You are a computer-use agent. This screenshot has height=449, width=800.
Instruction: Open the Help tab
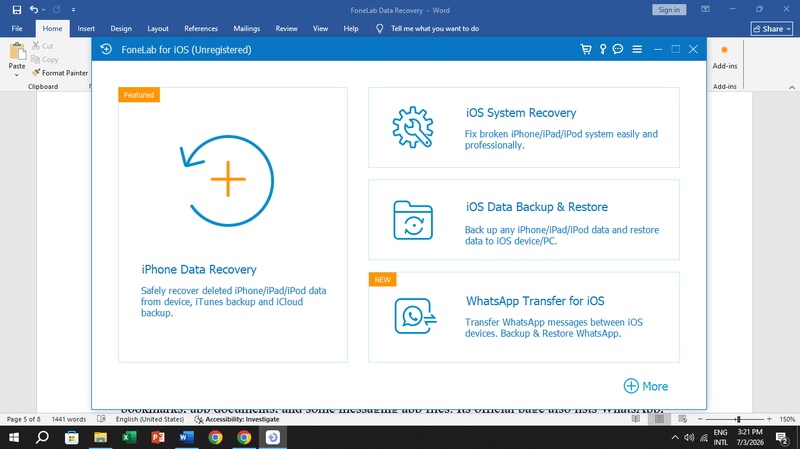[351, 29]
